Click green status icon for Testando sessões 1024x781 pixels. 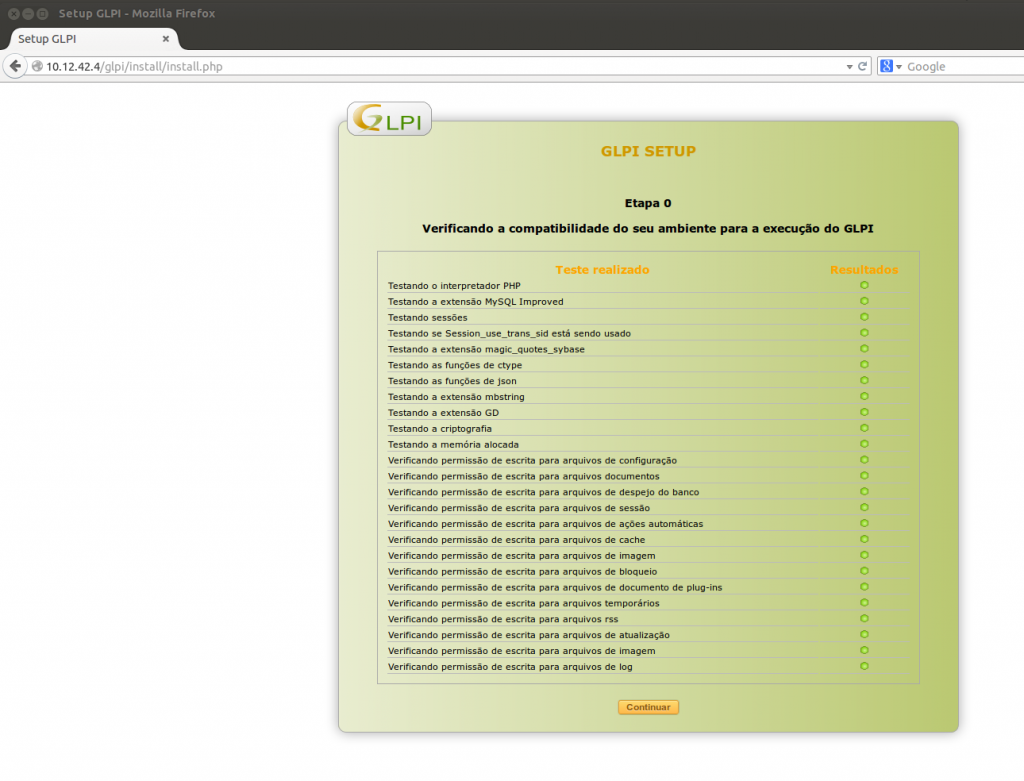(864, 317)
